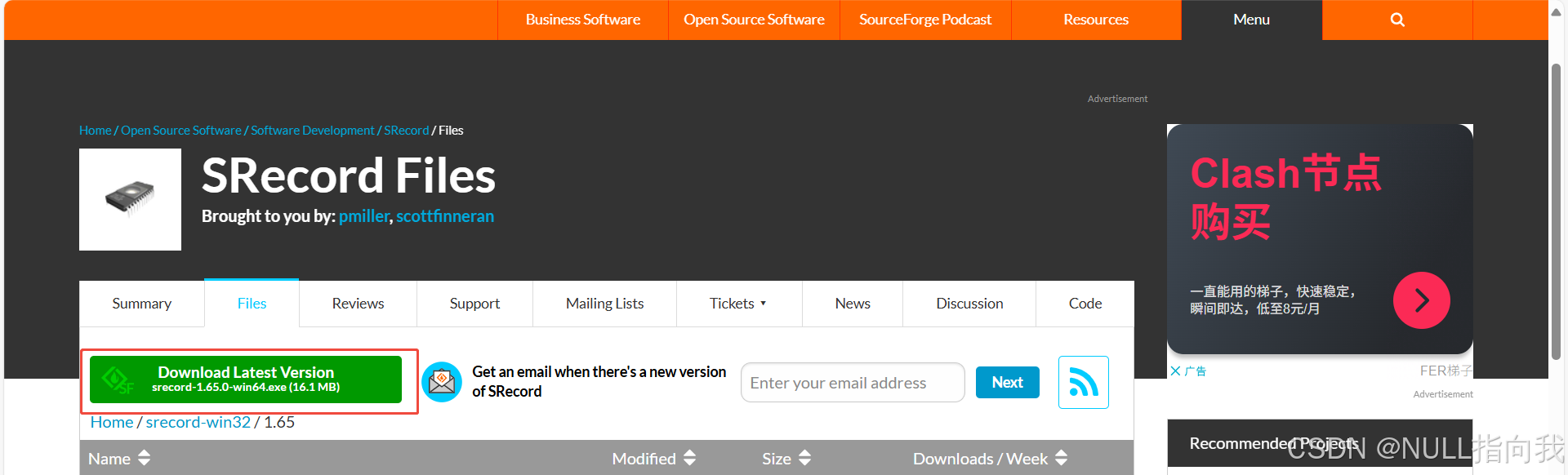Sort files by Modified column arrows
Image resolution: width=1568 pixels, height=475 pixels.
click(690, 458)
